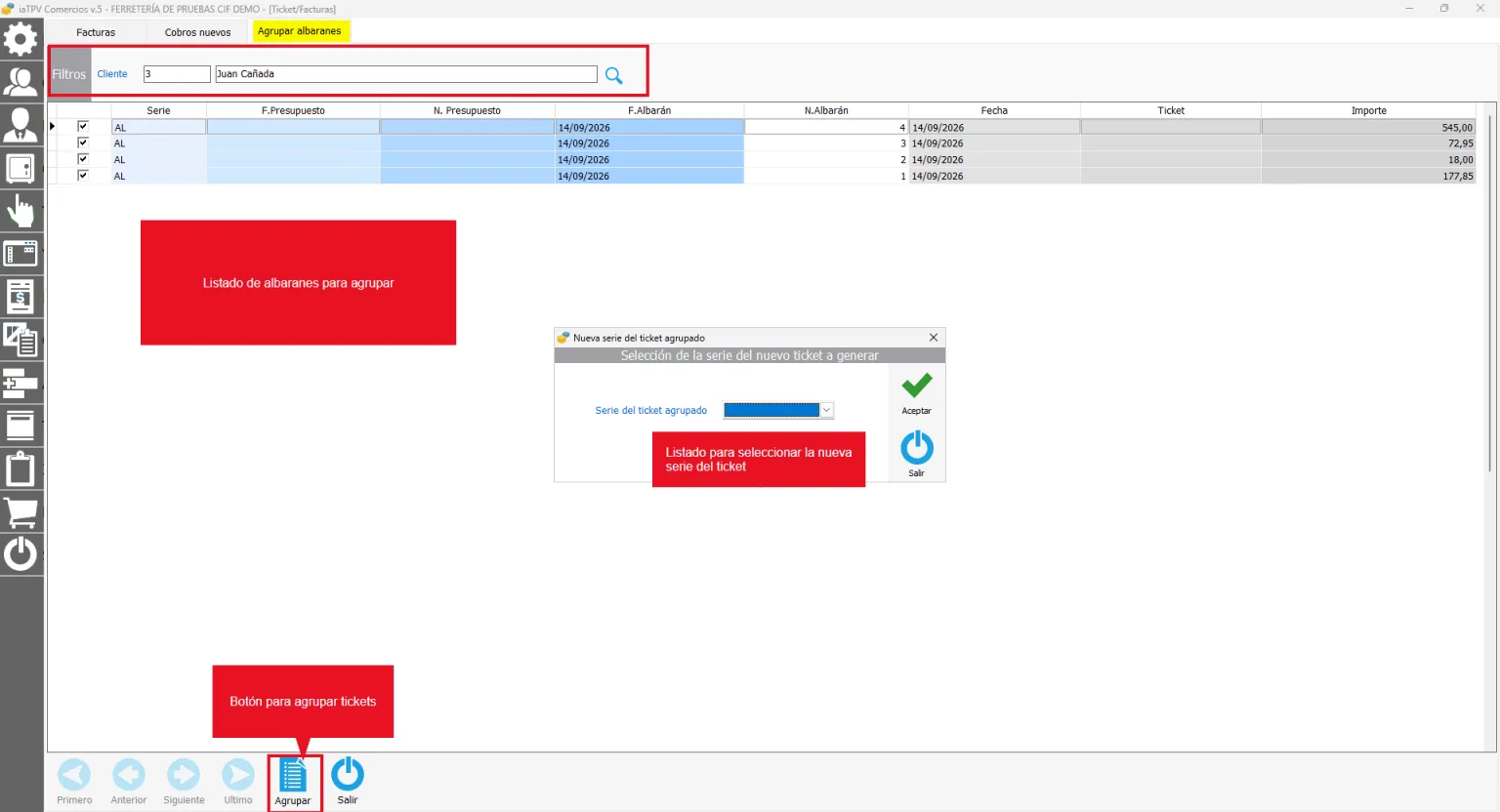The width and height of the screenshot is (1500, 812).
Task: Open the cash safe sidebar icon
Action: tap(21, 168)
